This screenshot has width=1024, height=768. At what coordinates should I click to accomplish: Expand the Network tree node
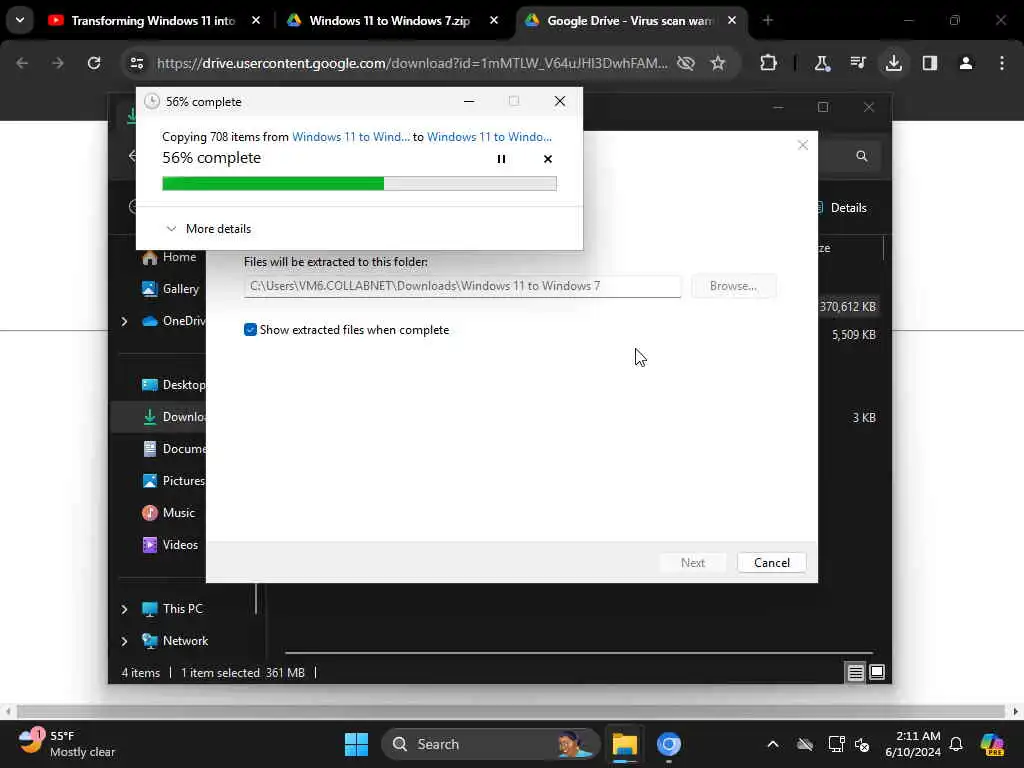point(124,641)
